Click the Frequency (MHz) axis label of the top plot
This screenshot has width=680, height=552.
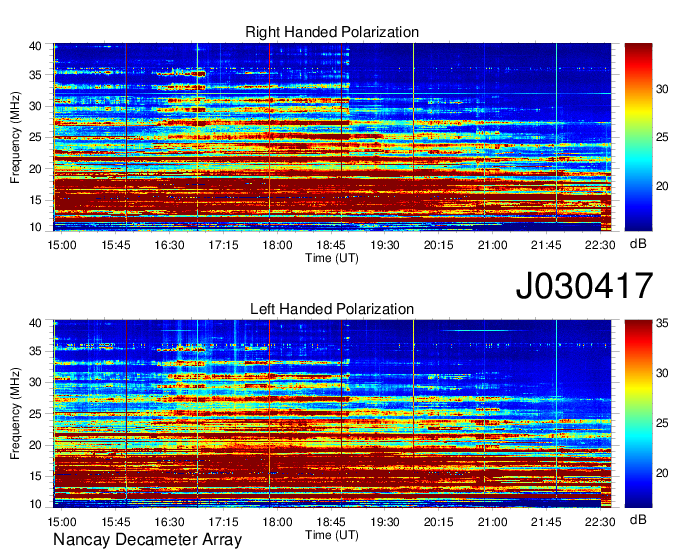pyautogui.click(x=15, y=137)
